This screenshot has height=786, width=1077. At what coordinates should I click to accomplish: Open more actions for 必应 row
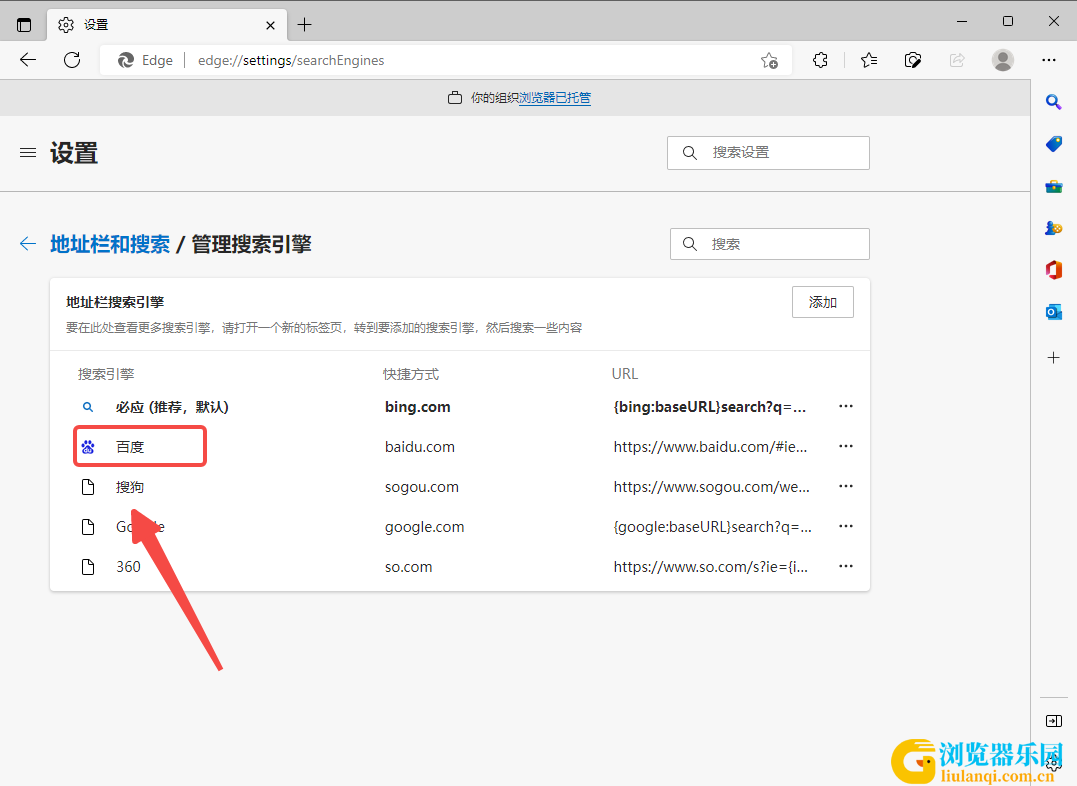(846, 407)
